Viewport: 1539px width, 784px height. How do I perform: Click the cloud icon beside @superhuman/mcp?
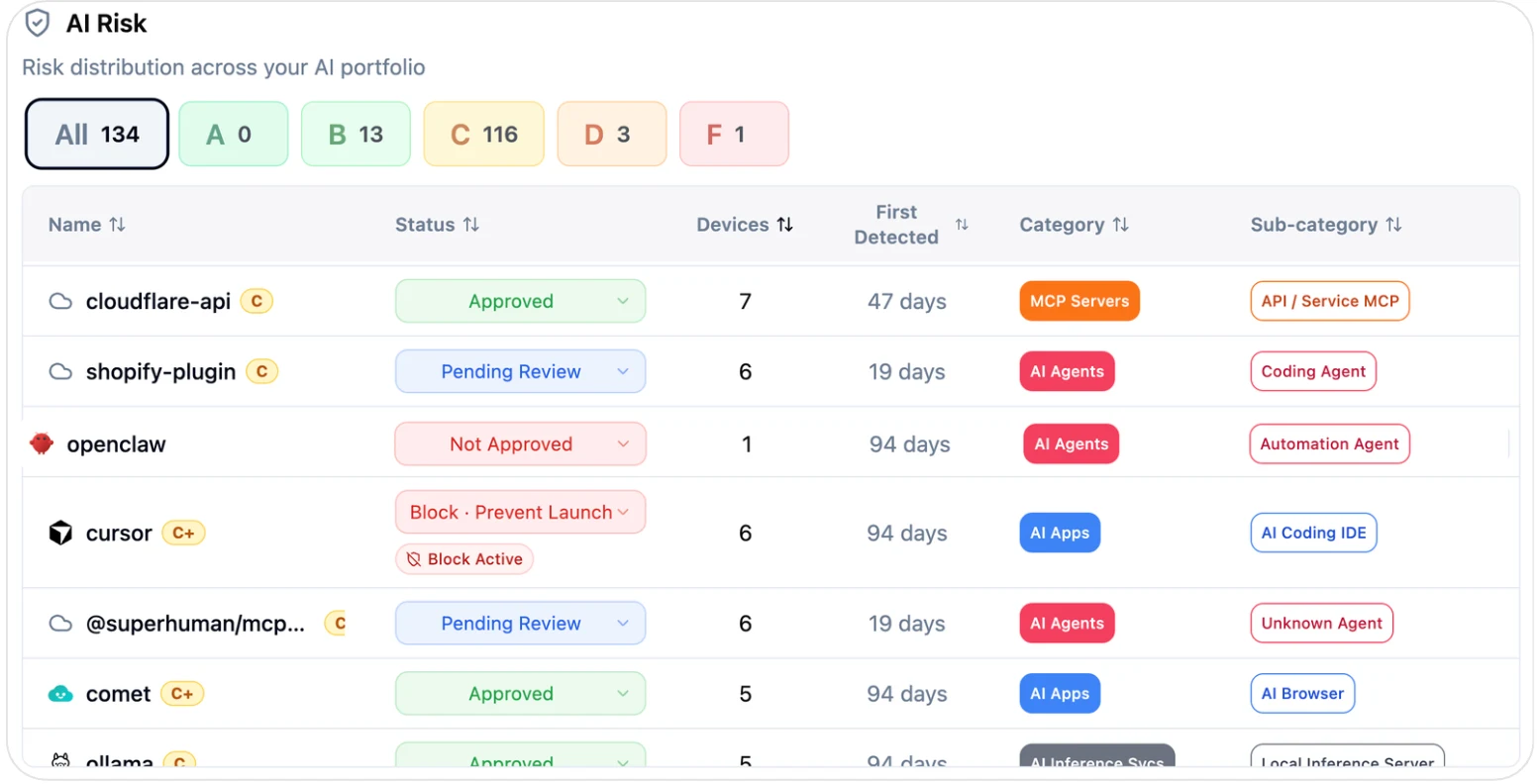click(60, 624)
